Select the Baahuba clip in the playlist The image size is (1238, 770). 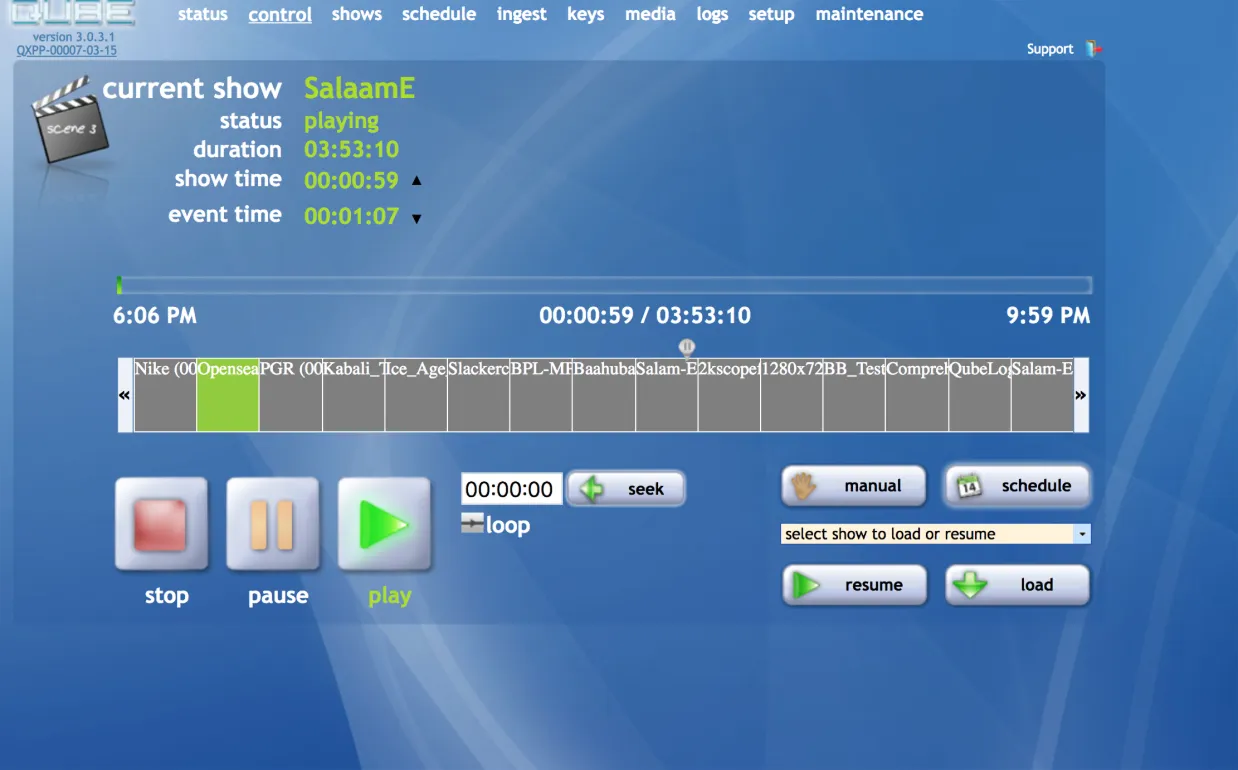pyautogui.click(x=604, y=395)
